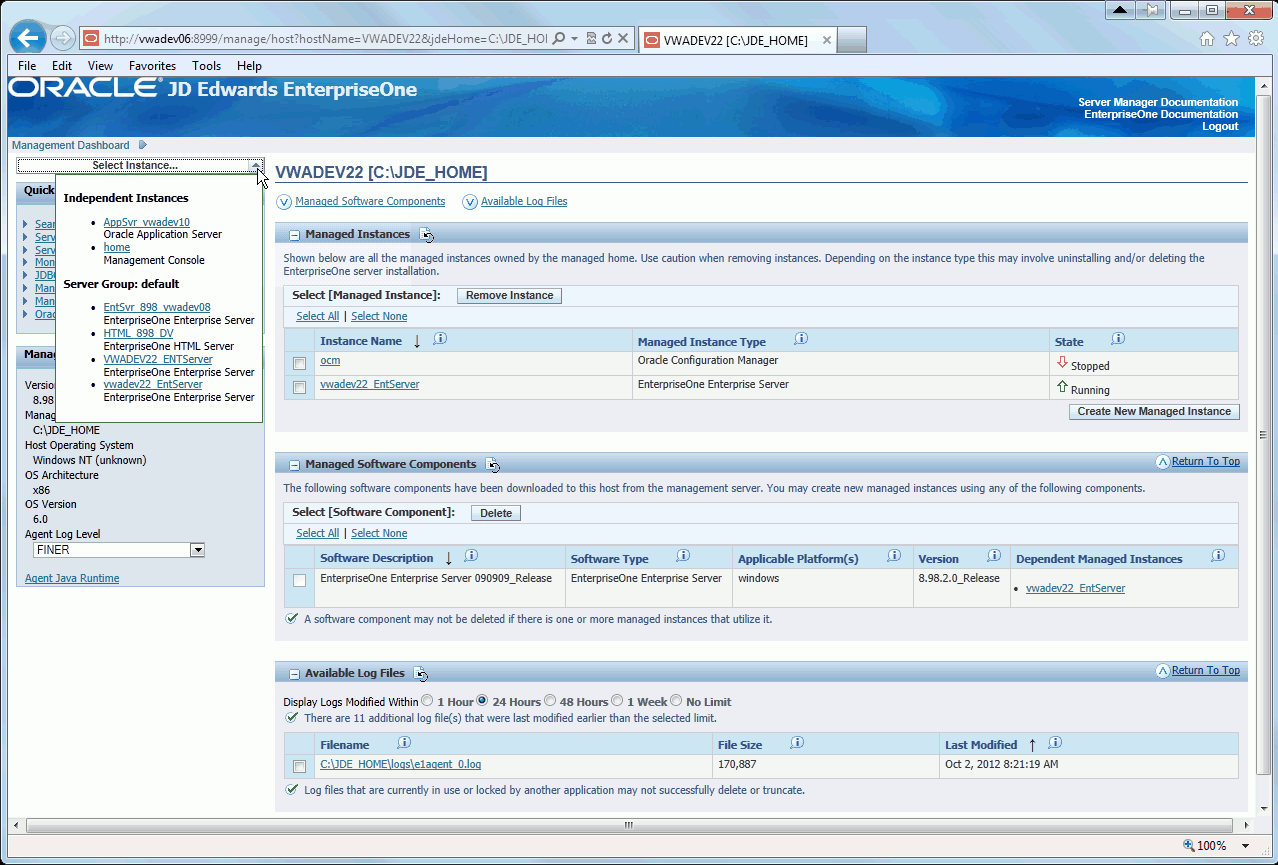Click the browser address bar URL
Screen dimensions: 1278x865
[x=324, y=39]
